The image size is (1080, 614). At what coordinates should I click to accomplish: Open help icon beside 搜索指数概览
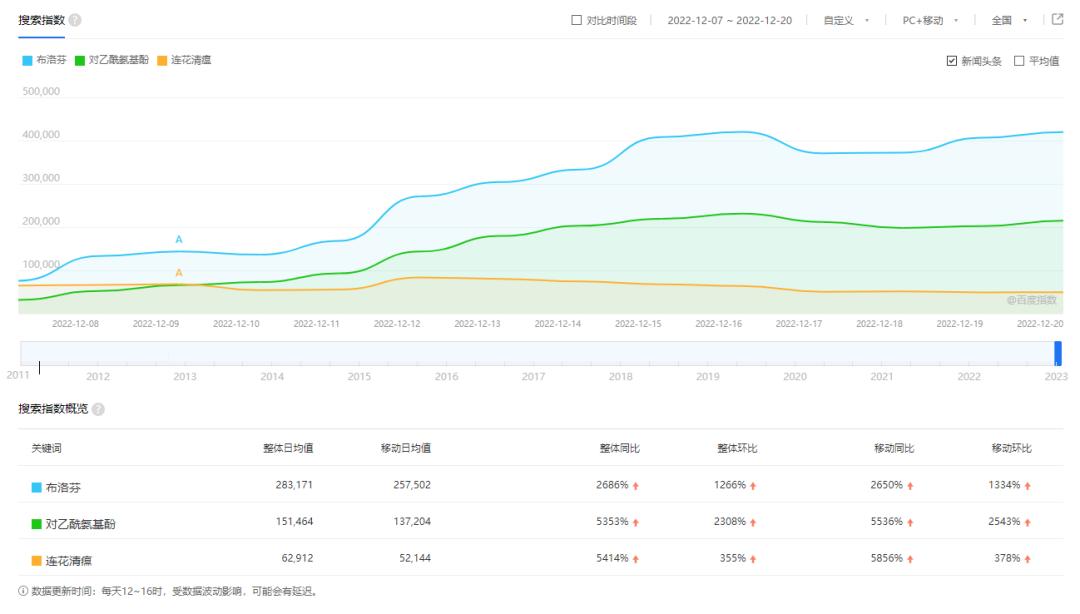click(98, 409)
